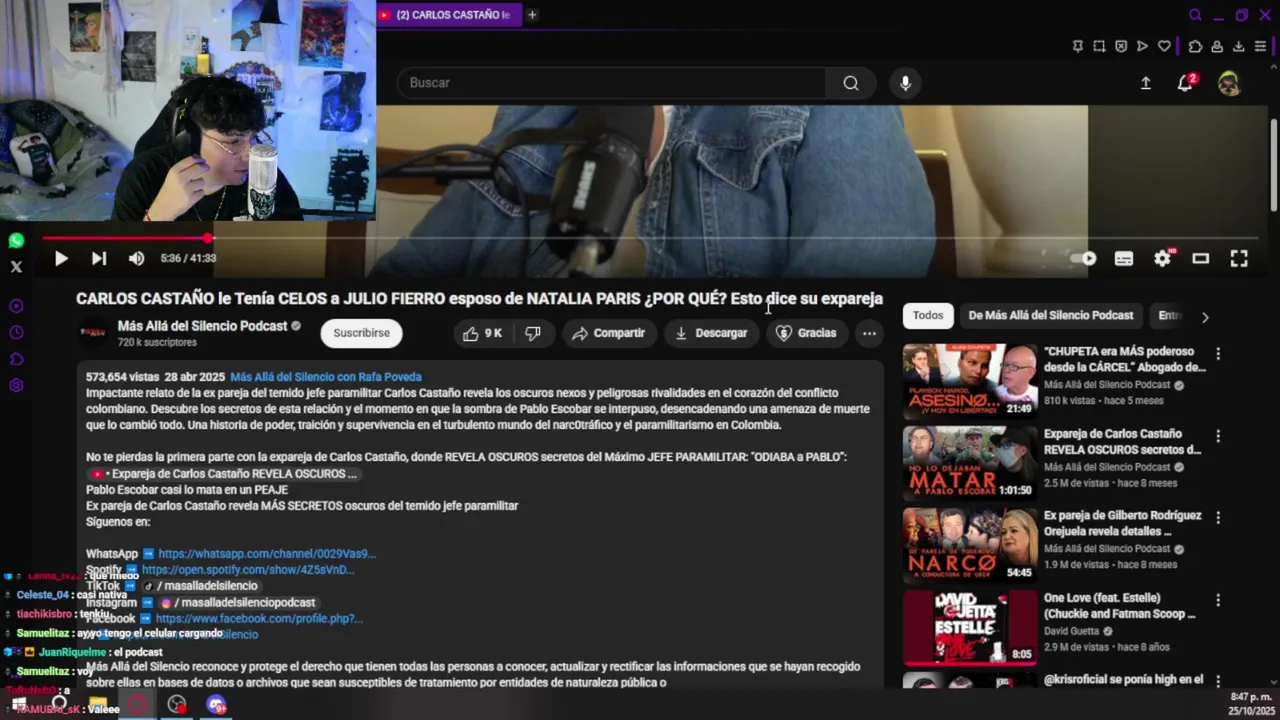Open the browser flow send icon
This screenshot has height=720, width=1280.
coord(1142,46)
